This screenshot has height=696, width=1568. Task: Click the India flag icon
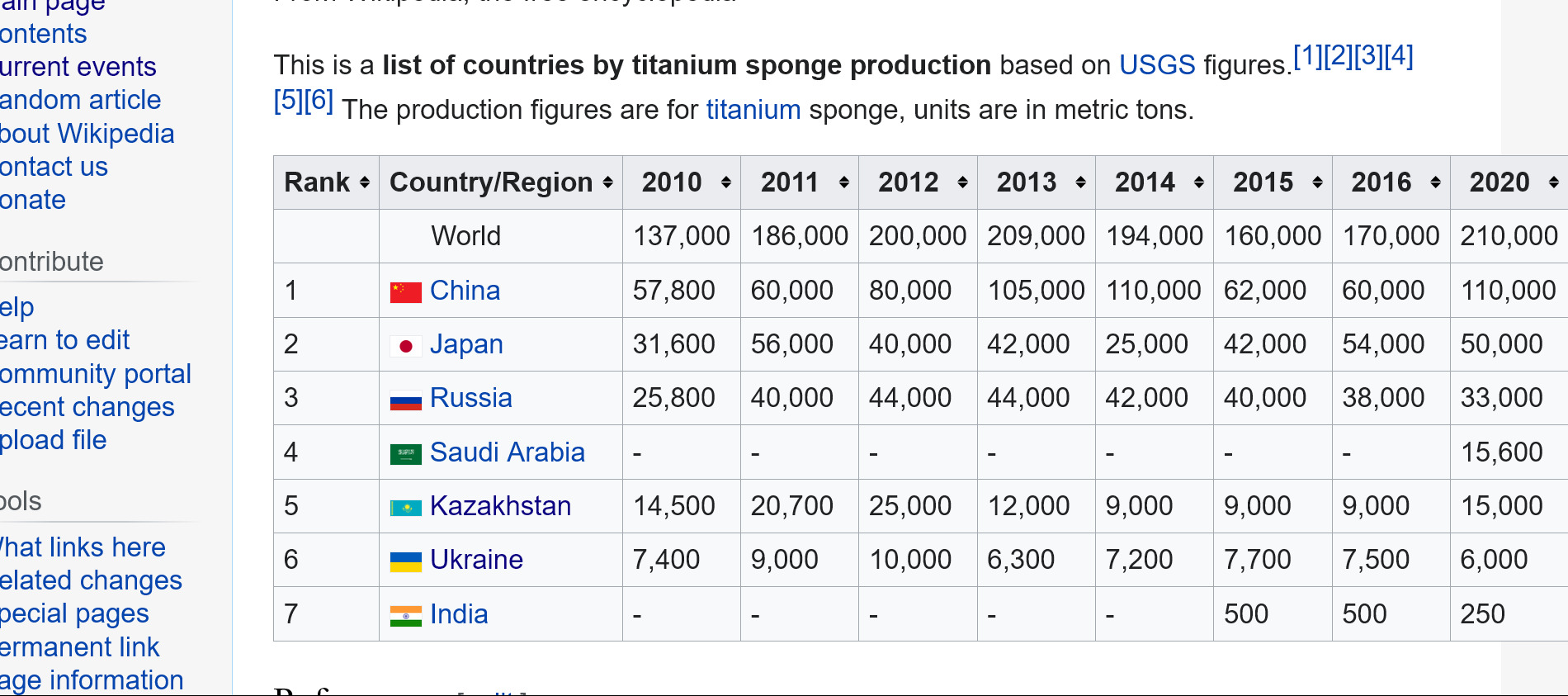pyautogui.click(x=405, y=616)
